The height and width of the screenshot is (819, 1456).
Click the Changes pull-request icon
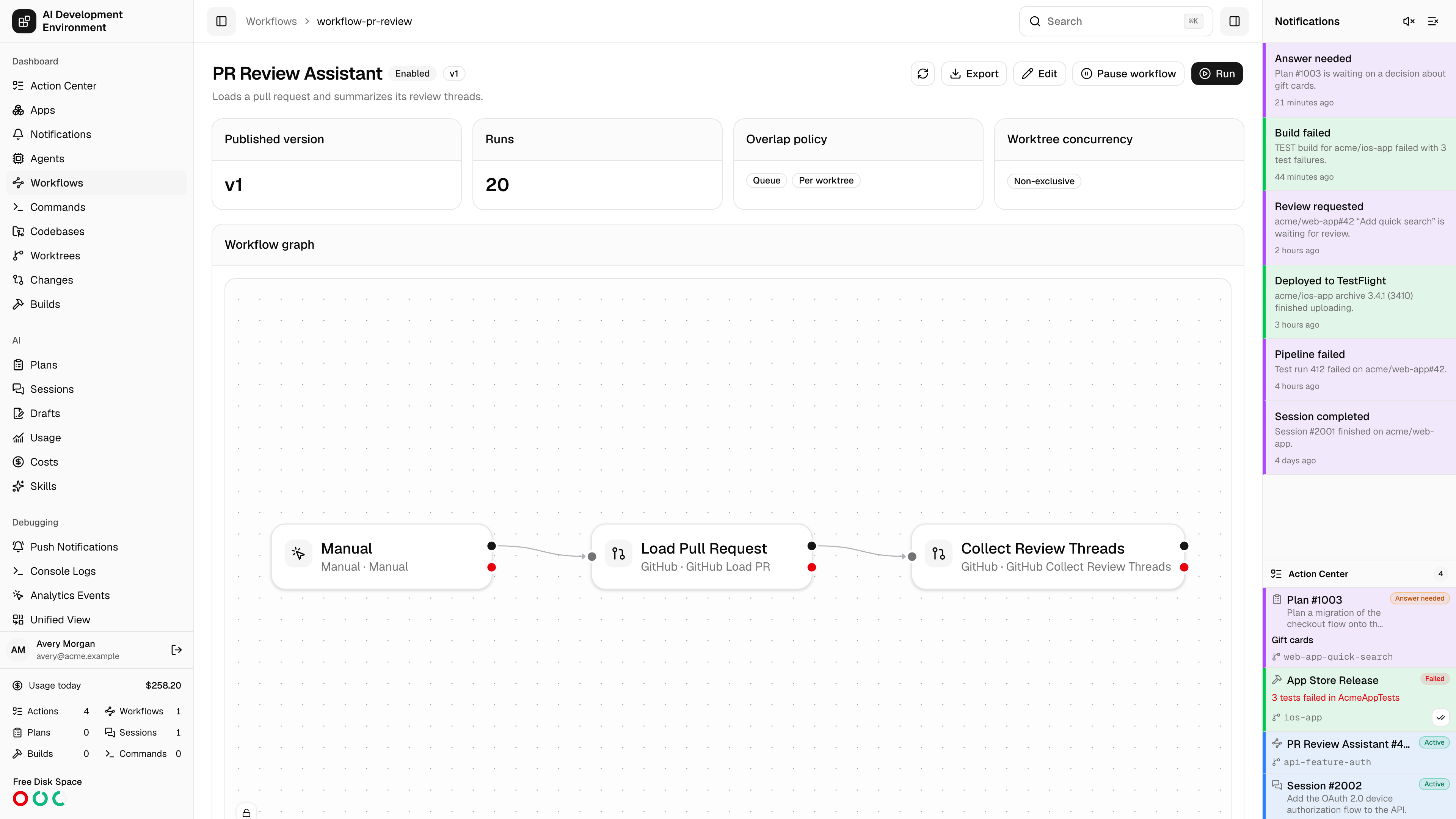18,280
